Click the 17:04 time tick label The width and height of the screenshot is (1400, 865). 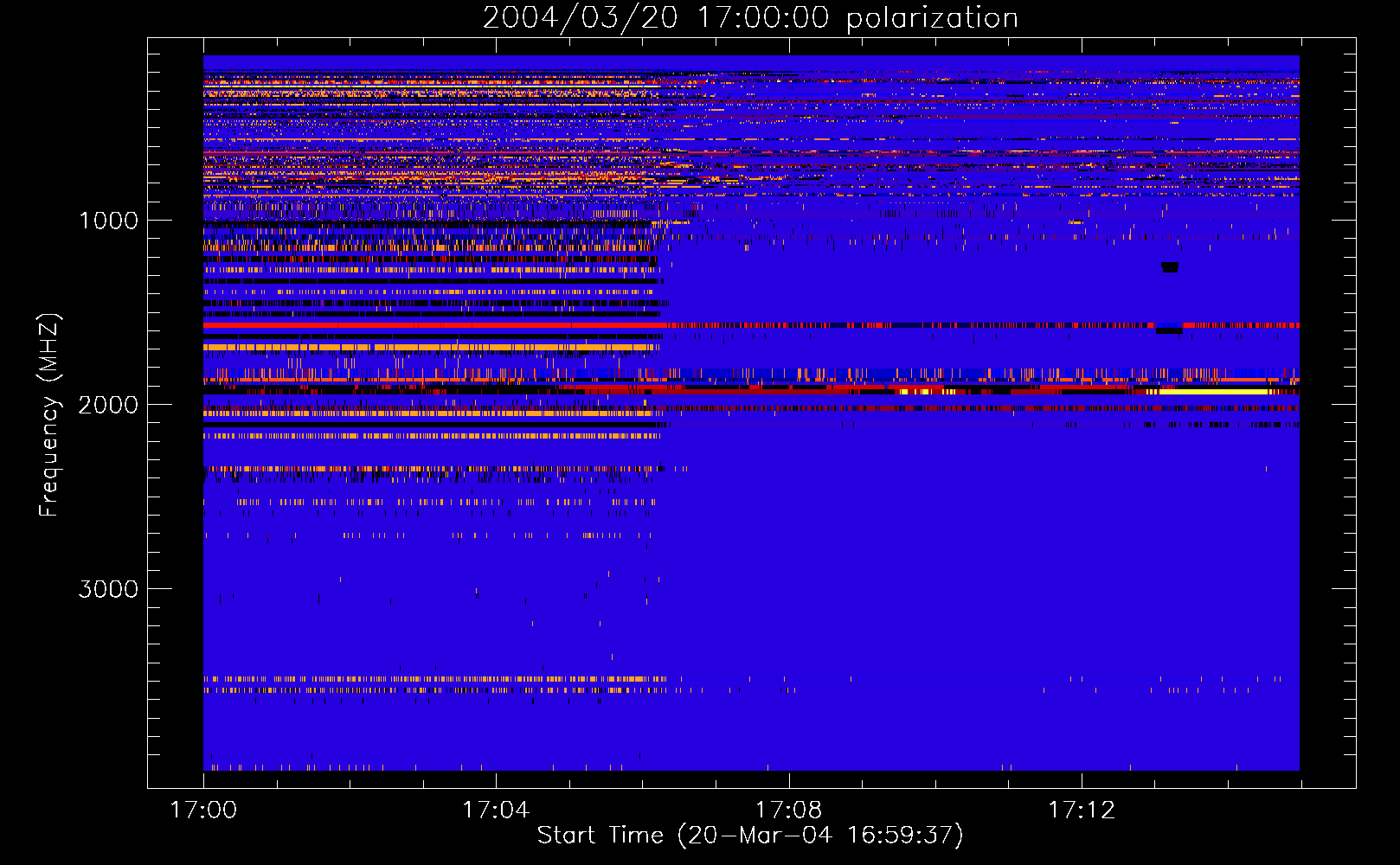(x=496, y=811)
